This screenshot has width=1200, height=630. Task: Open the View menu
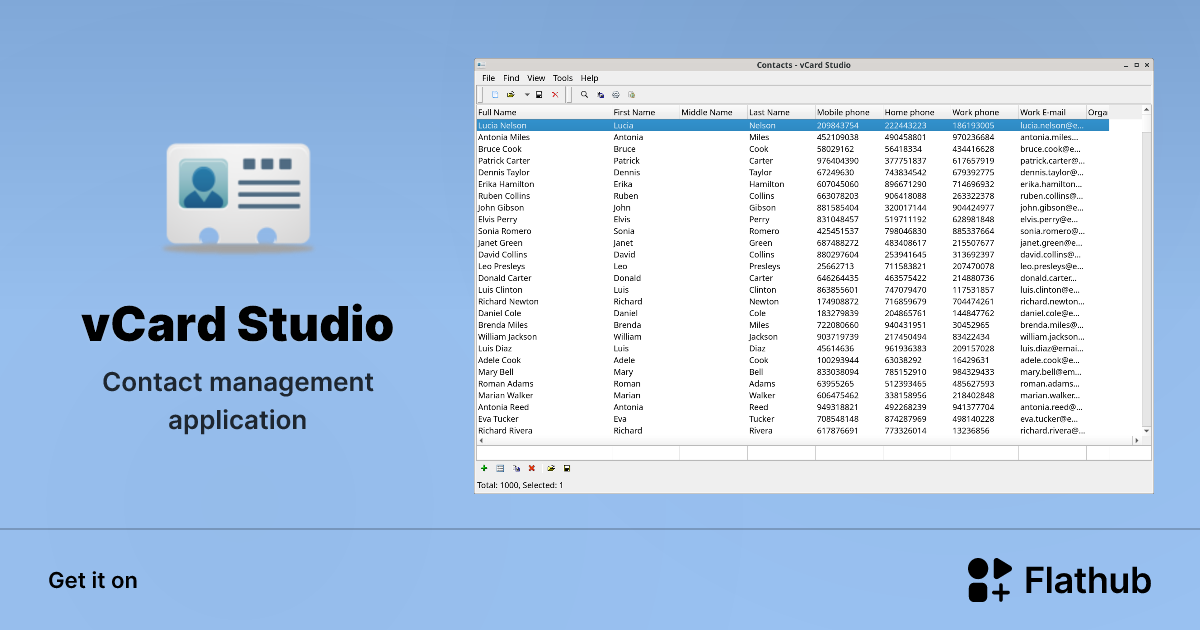[536, 77]
